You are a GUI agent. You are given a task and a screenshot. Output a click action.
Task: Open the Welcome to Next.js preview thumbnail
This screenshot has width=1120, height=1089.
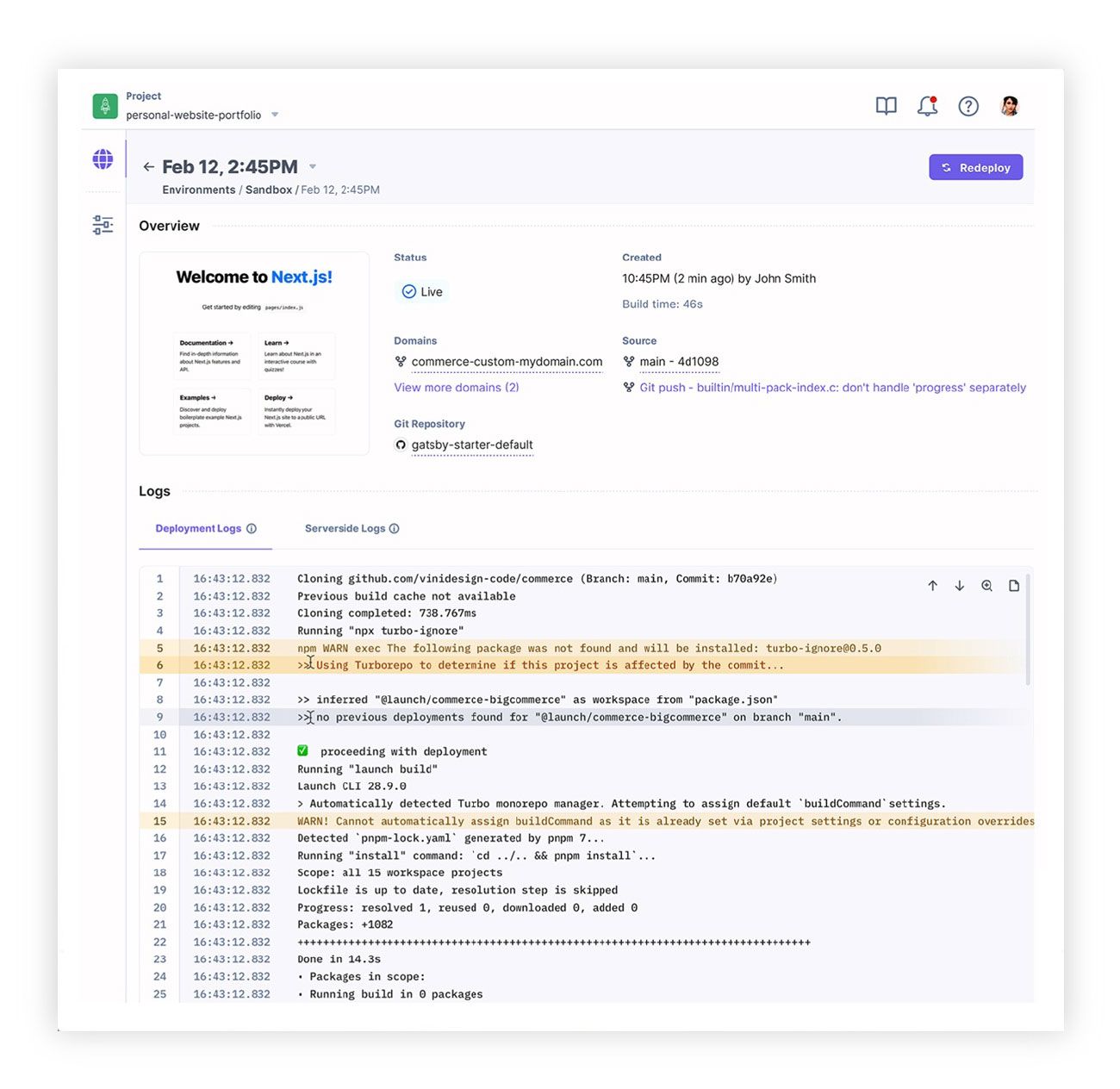click(x=254, y=353)
